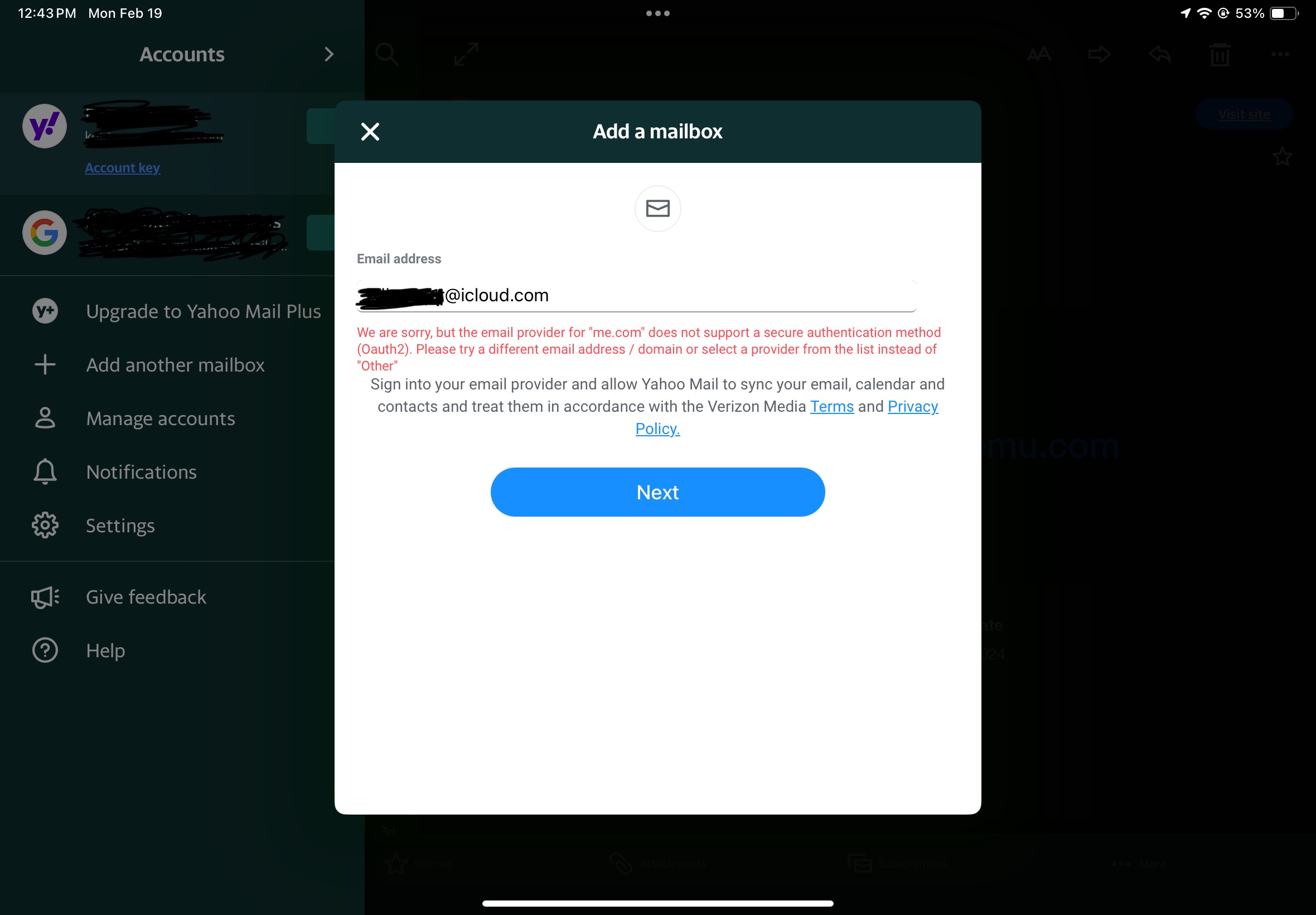
Task: Click X to close Add a mailbox
Action: (x=370, y=131)
